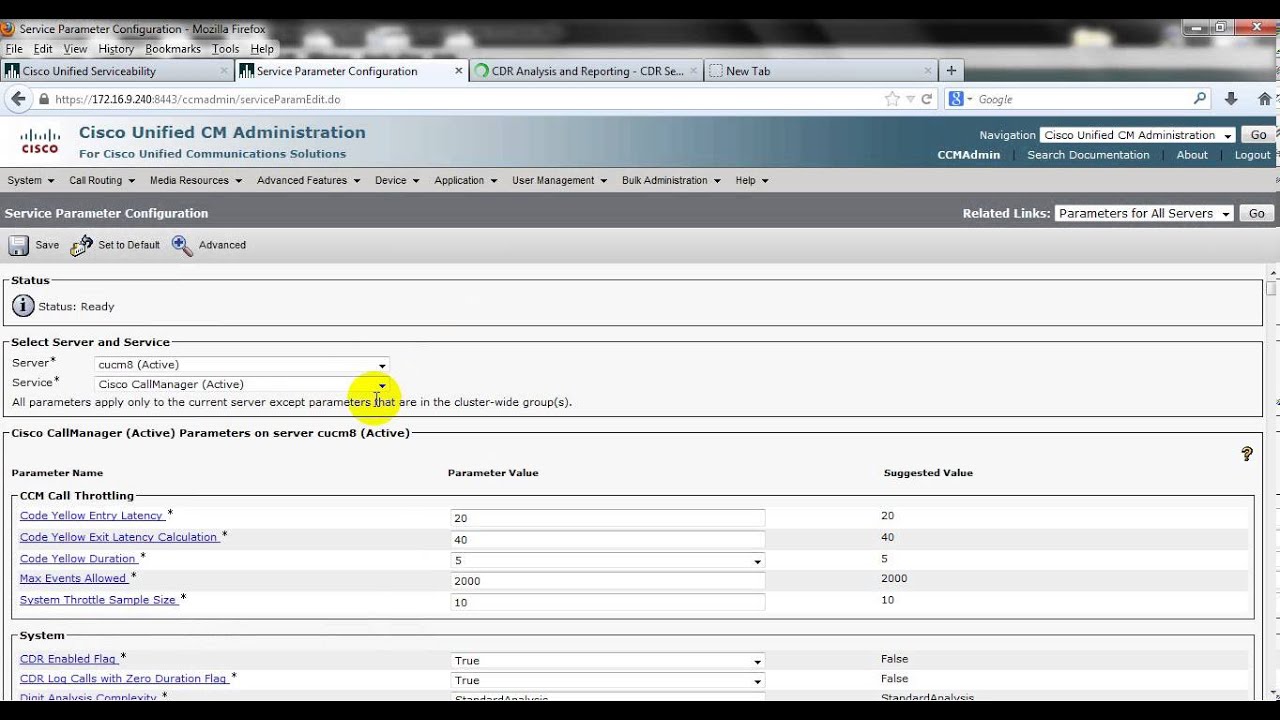Viewport: 1280px width, 720px height.
Task: Click Go button next to Related Links
Action: 1257,213
